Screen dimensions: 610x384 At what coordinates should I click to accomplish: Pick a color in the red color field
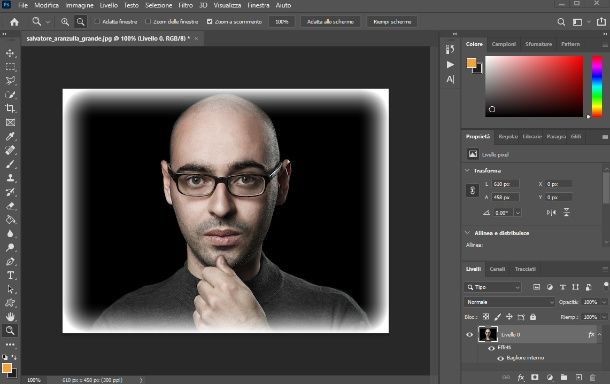coord(534,86)
